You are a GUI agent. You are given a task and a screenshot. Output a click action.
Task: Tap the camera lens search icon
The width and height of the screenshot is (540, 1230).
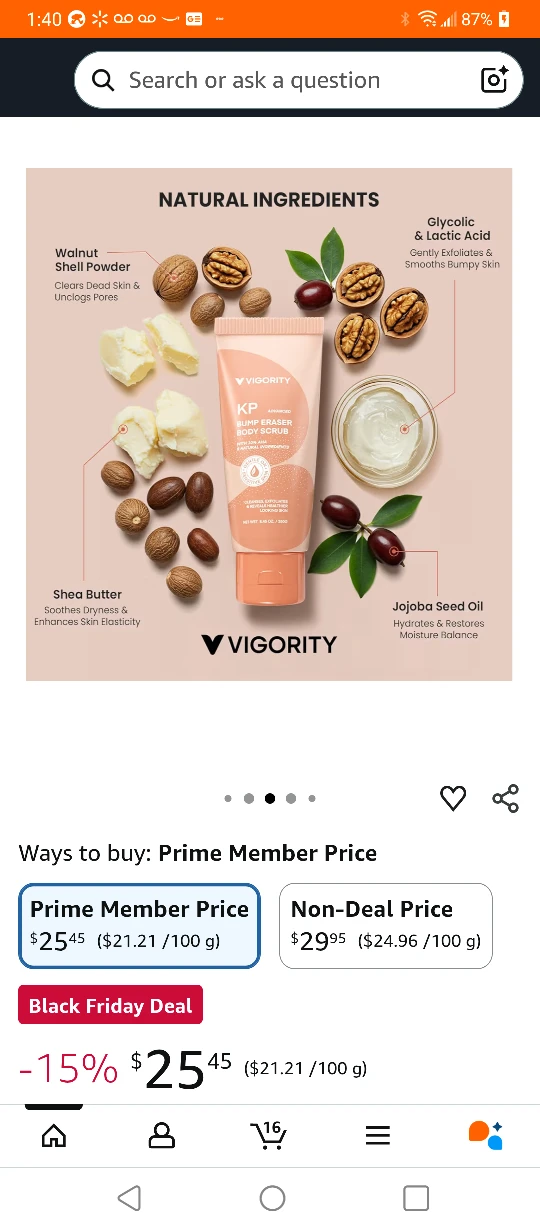495,80
